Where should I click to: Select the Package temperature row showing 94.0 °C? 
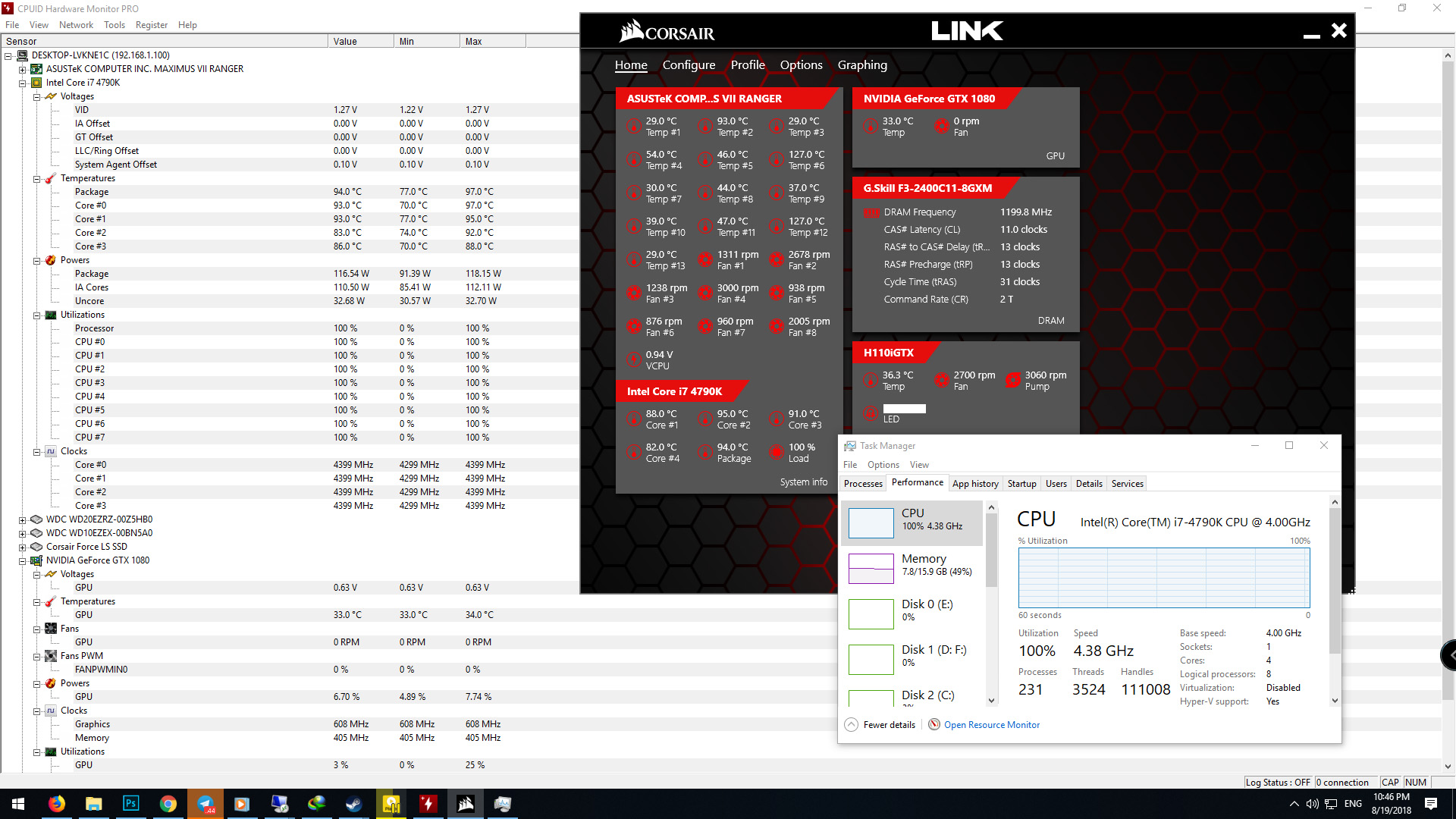tap(290, 192)
